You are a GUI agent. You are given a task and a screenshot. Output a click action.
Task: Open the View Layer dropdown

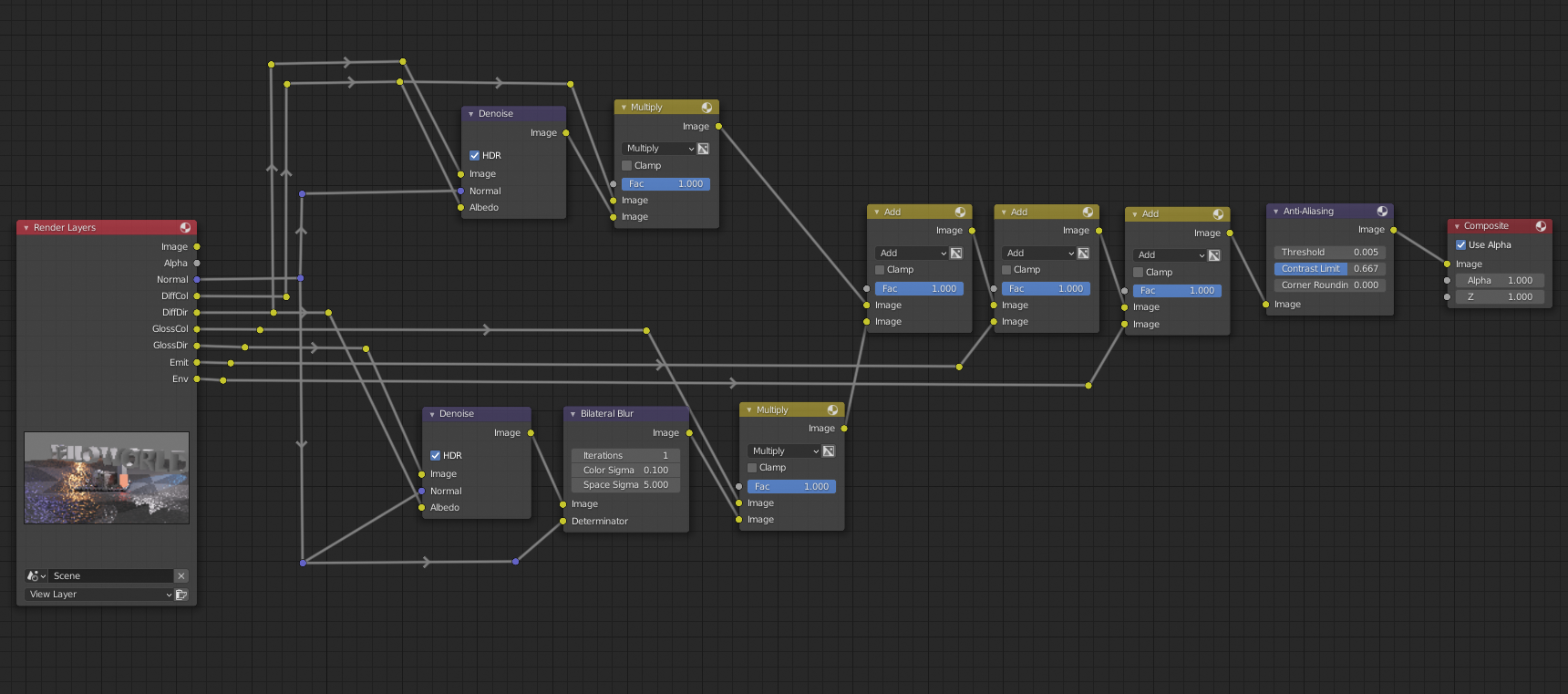click(99, 594)
